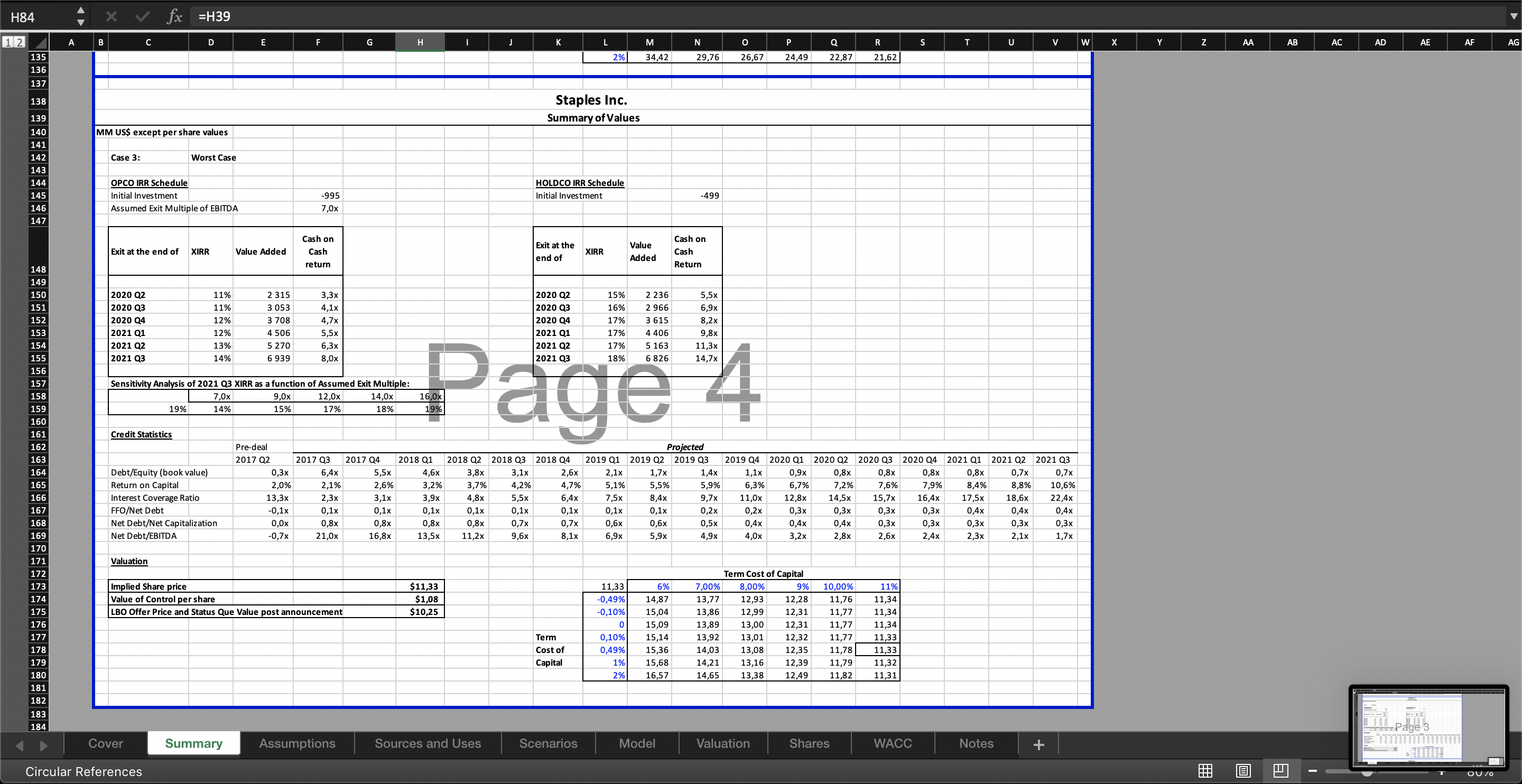Click Interest Coverage Ratio row label

click(155, 498)
